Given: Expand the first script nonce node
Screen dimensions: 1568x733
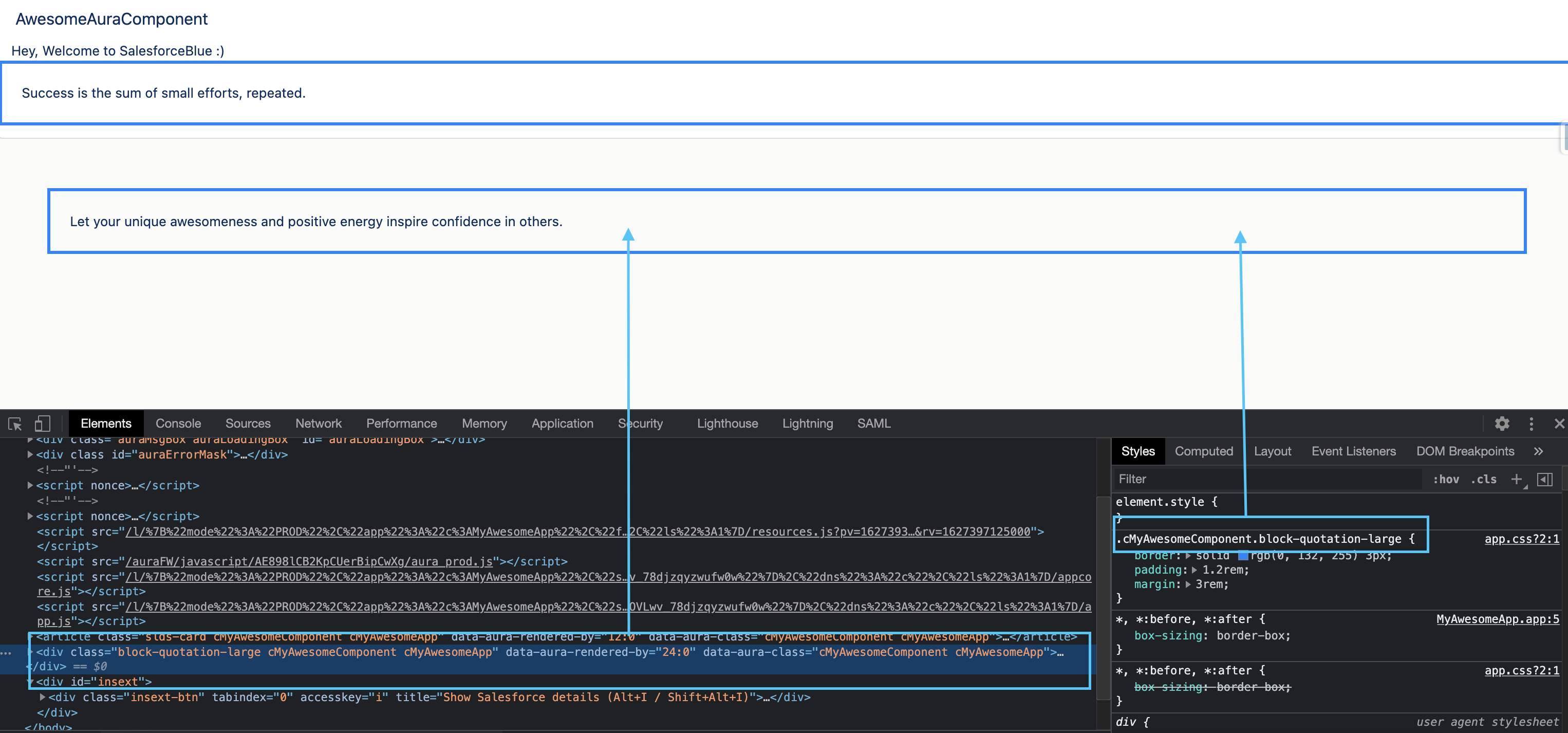Looking at the screenshot, I should pos(30,485).
